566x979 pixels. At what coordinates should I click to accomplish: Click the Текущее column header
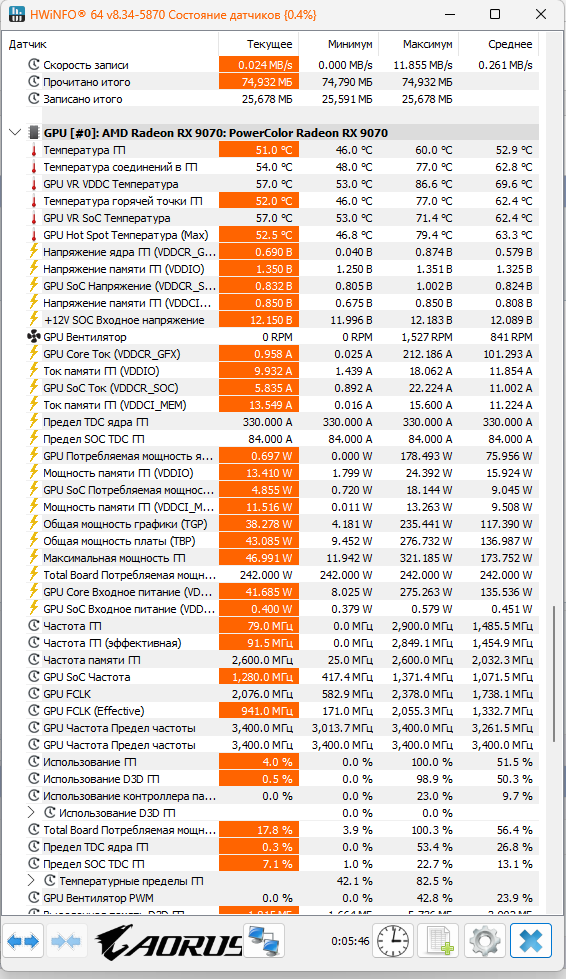(x=259, y=44)
